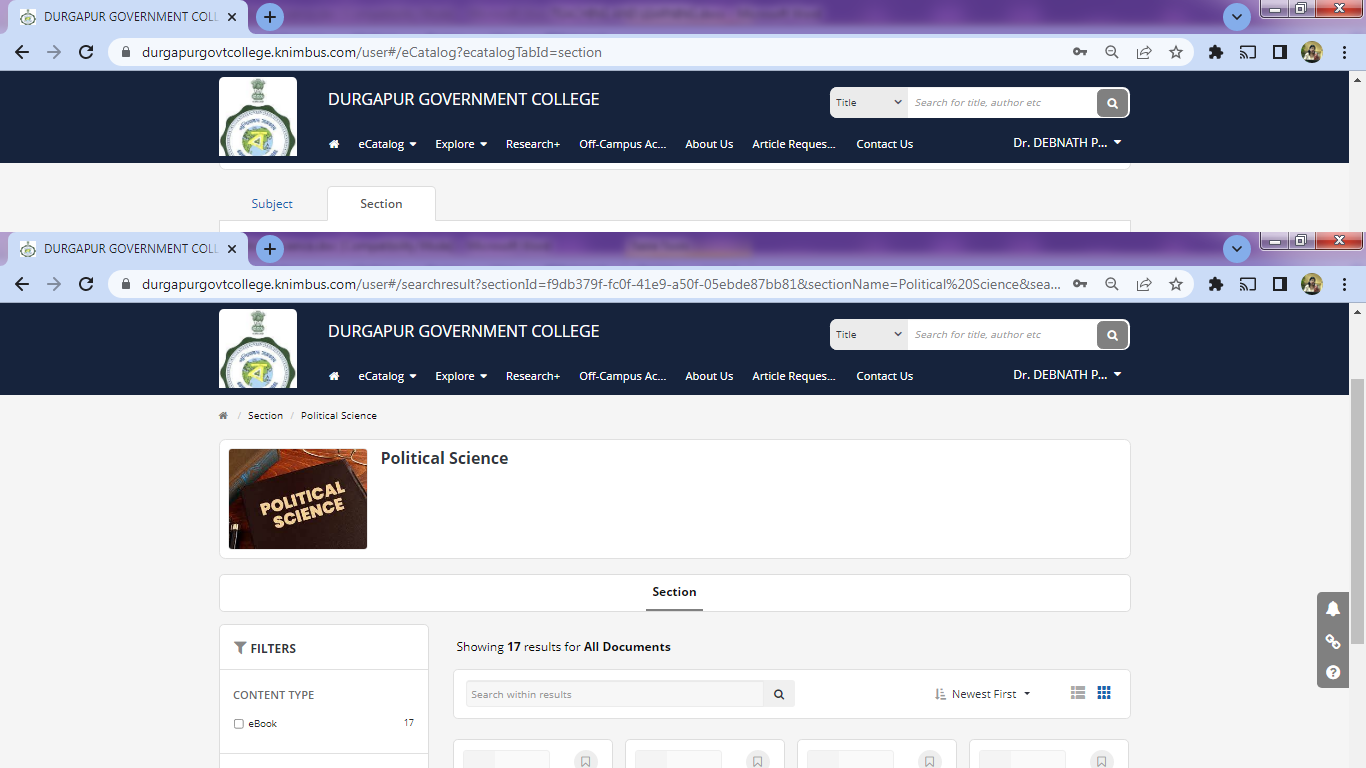The width and height of the screenshot is (1366, 768).
Task: Bookmark the first result card
Action: pos(586,761)
